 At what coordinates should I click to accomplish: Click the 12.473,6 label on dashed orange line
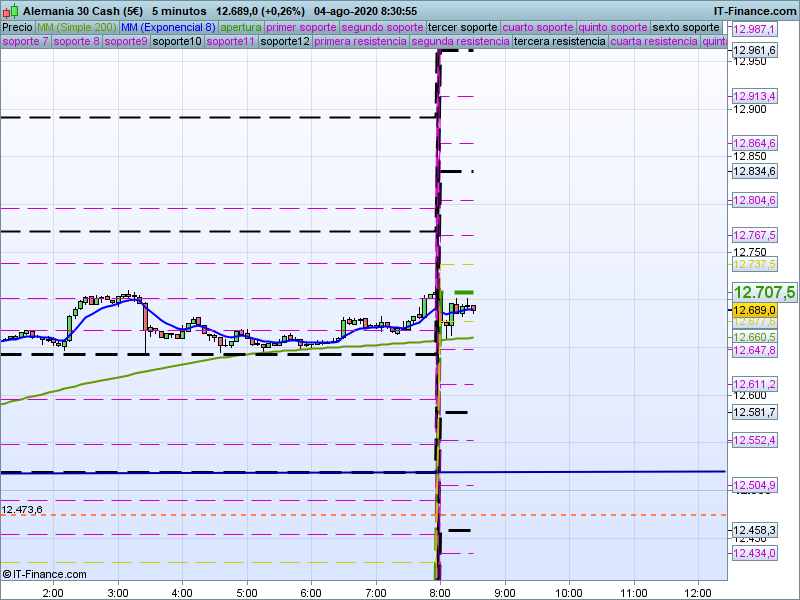point(22,509)
